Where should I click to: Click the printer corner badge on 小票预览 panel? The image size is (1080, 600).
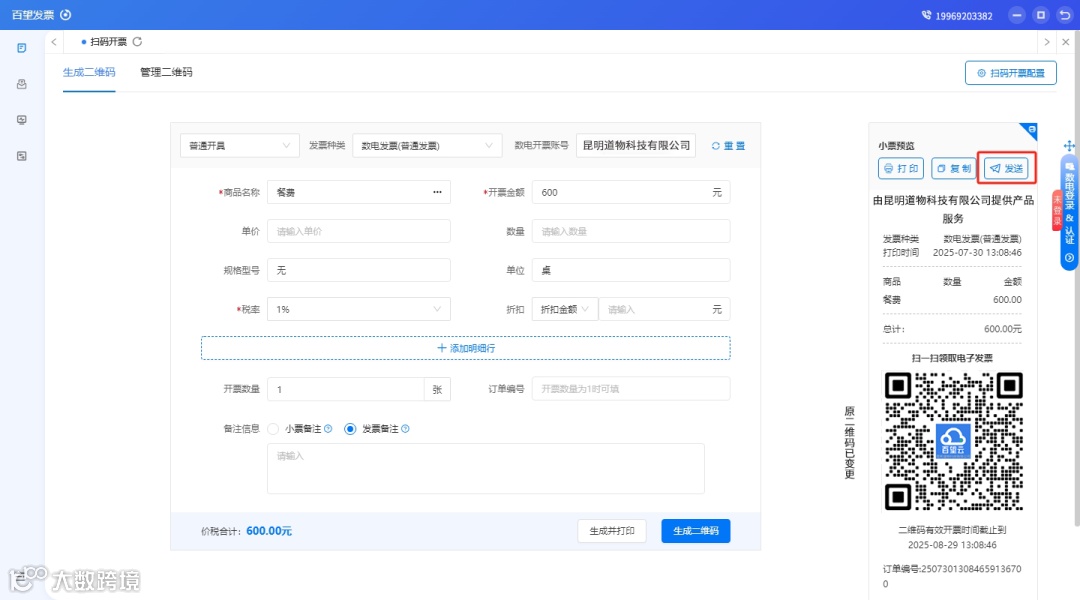click(1030, 130)
